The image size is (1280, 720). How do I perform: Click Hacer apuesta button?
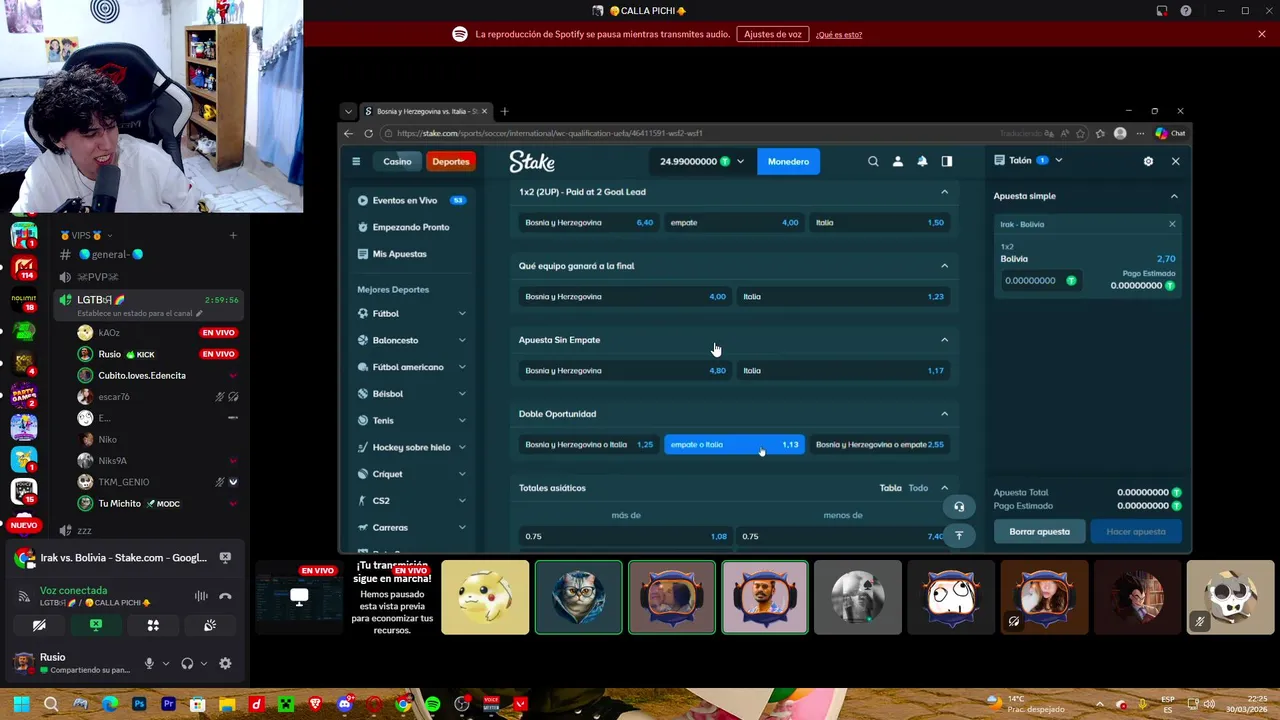coord(1136,532)
